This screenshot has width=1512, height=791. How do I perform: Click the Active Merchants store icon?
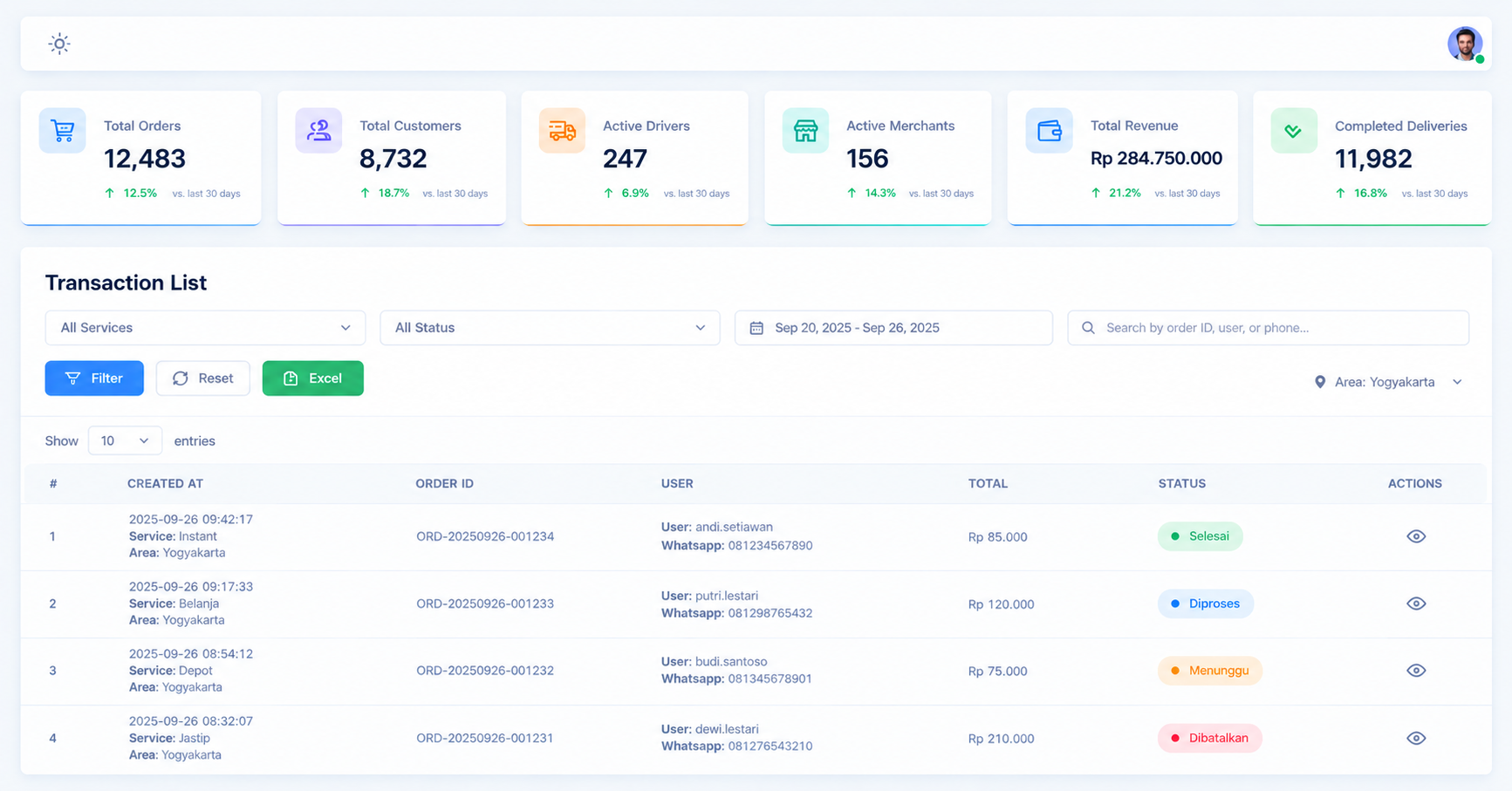pos(805,131)
